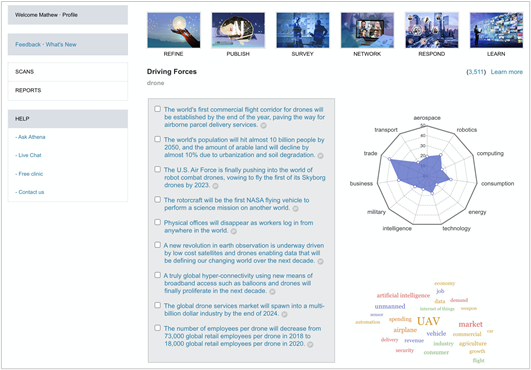The height and width of the screenshot is (370, 531).
Task: Click info circle after Skyborg drones forecast
Action: [215, 186]
